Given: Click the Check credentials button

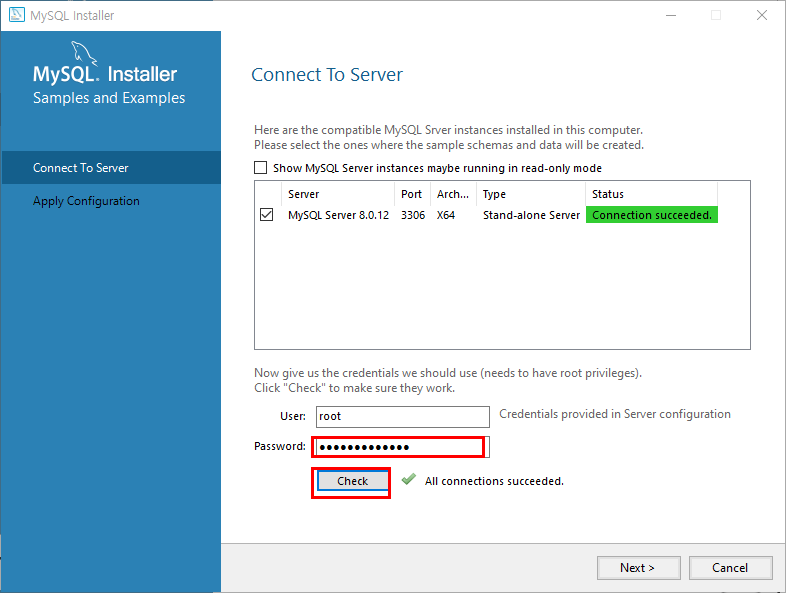Looking at the screenshot, I should (x=352, y=481).
